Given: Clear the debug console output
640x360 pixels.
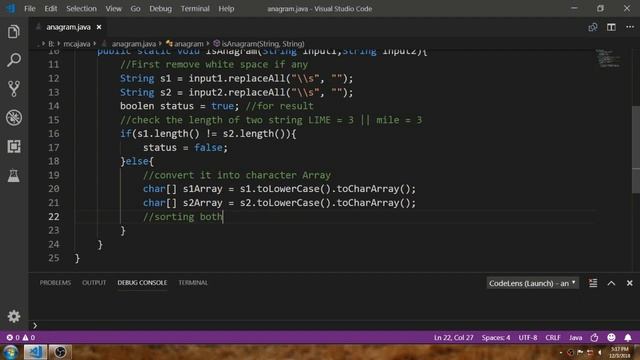Looking at the screenshot, I should click(x=593, y=283).
